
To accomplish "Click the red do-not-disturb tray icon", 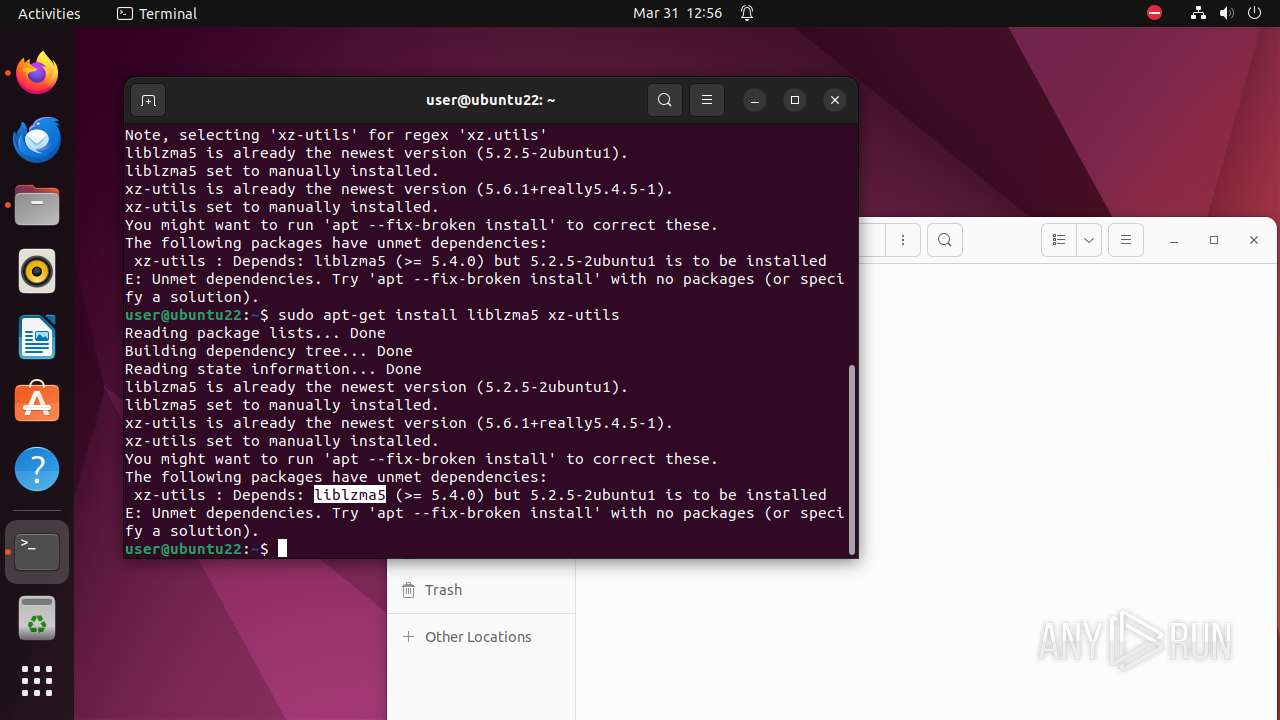I will (x=1155, y=13).
